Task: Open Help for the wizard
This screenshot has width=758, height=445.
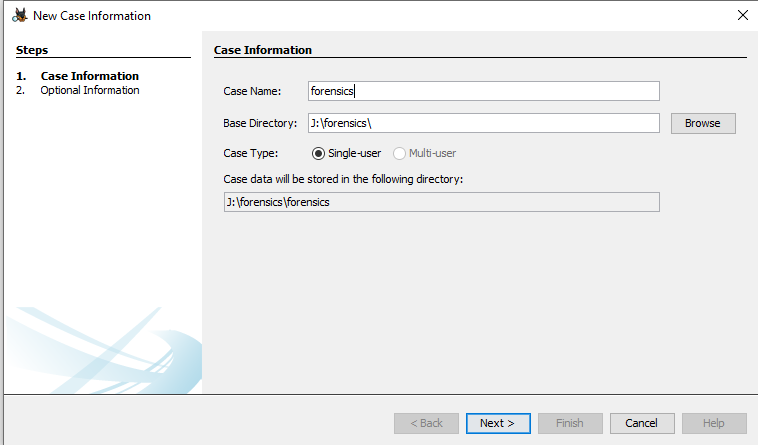Action: [x=714, y=423]
